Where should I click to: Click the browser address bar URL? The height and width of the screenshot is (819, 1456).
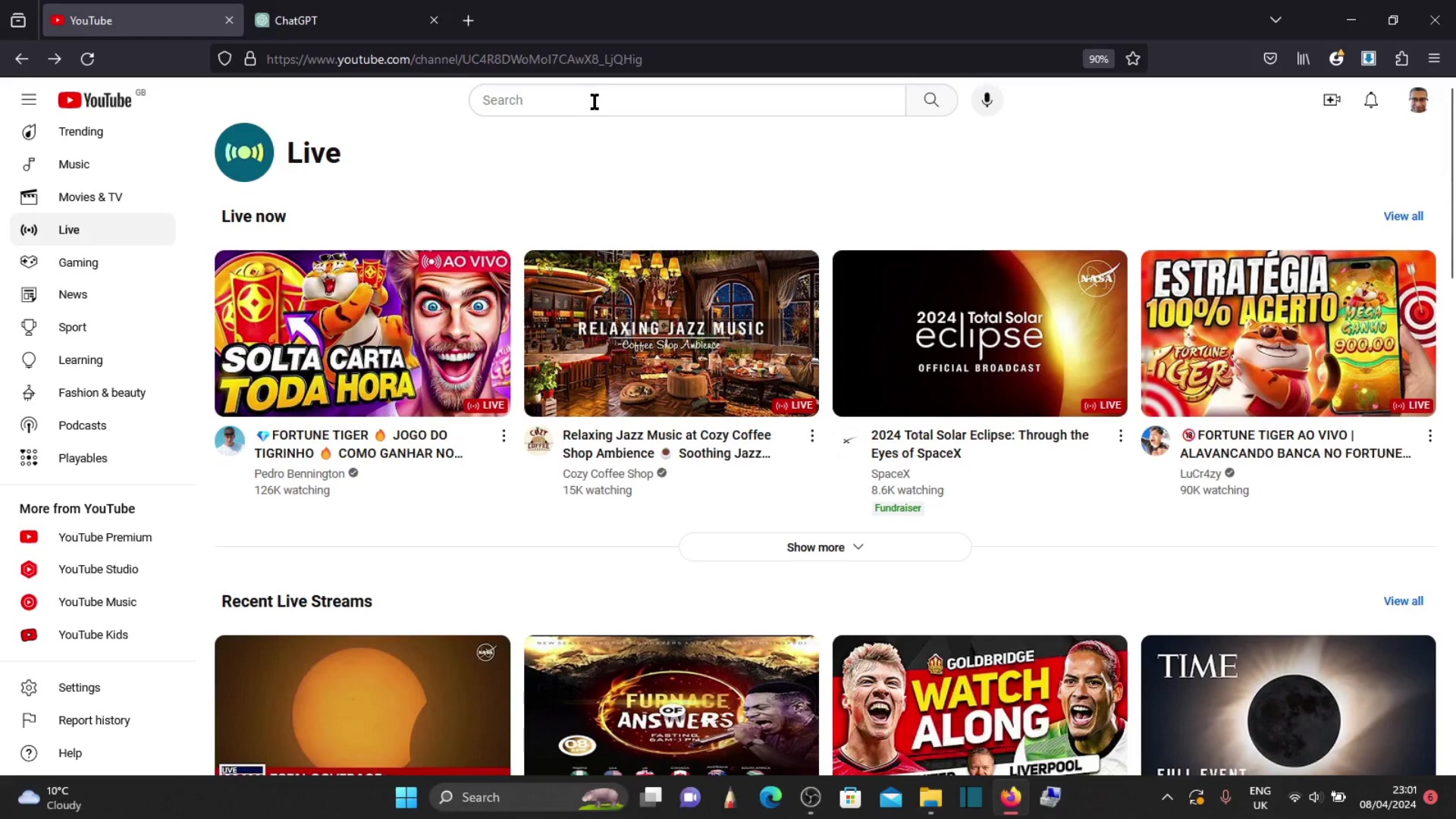point(453,58)
